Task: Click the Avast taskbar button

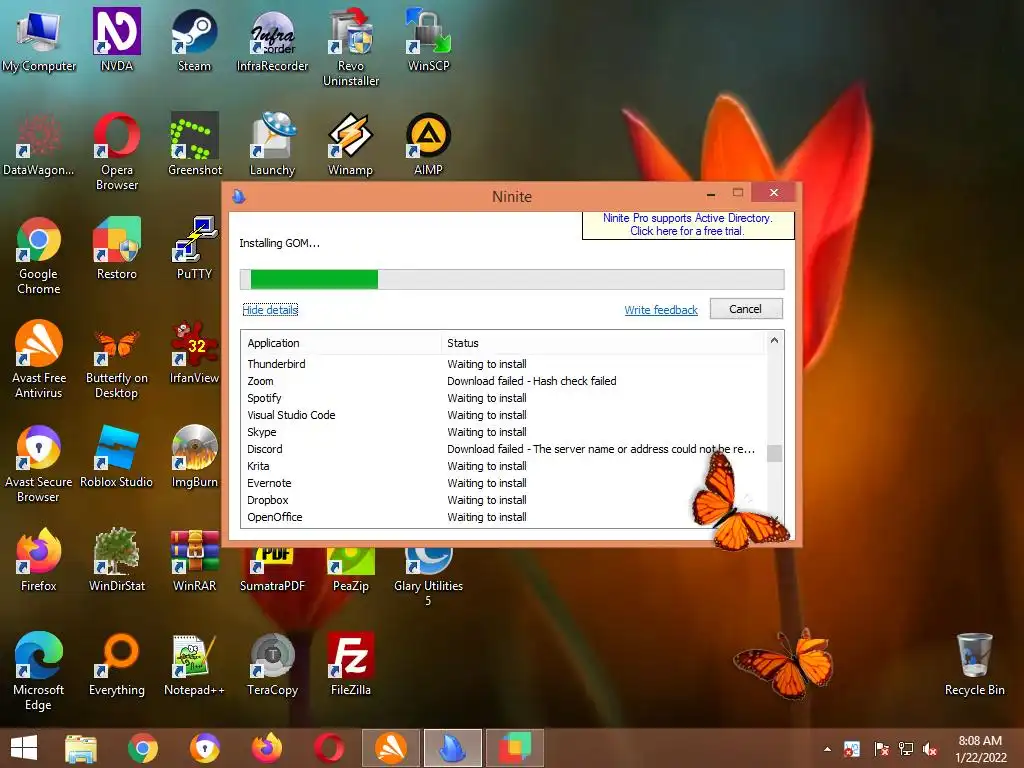Action: click(x=391, y=748)
